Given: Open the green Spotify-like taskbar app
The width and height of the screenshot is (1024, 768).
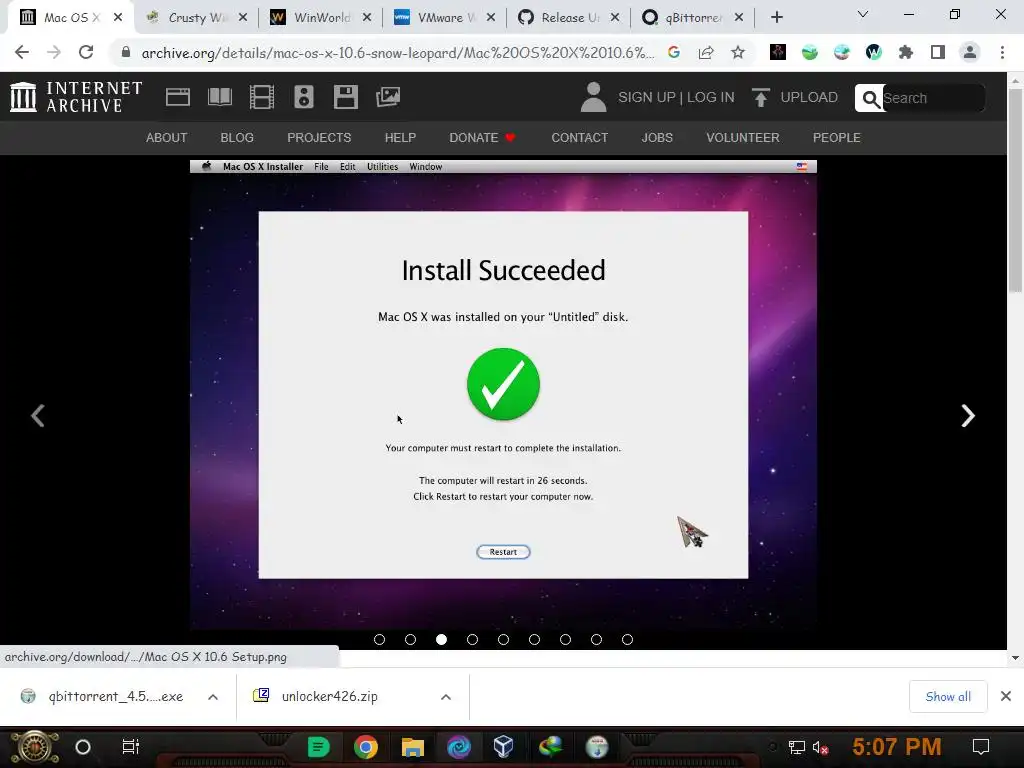Looking at the screenshot, I should point(318,746).
